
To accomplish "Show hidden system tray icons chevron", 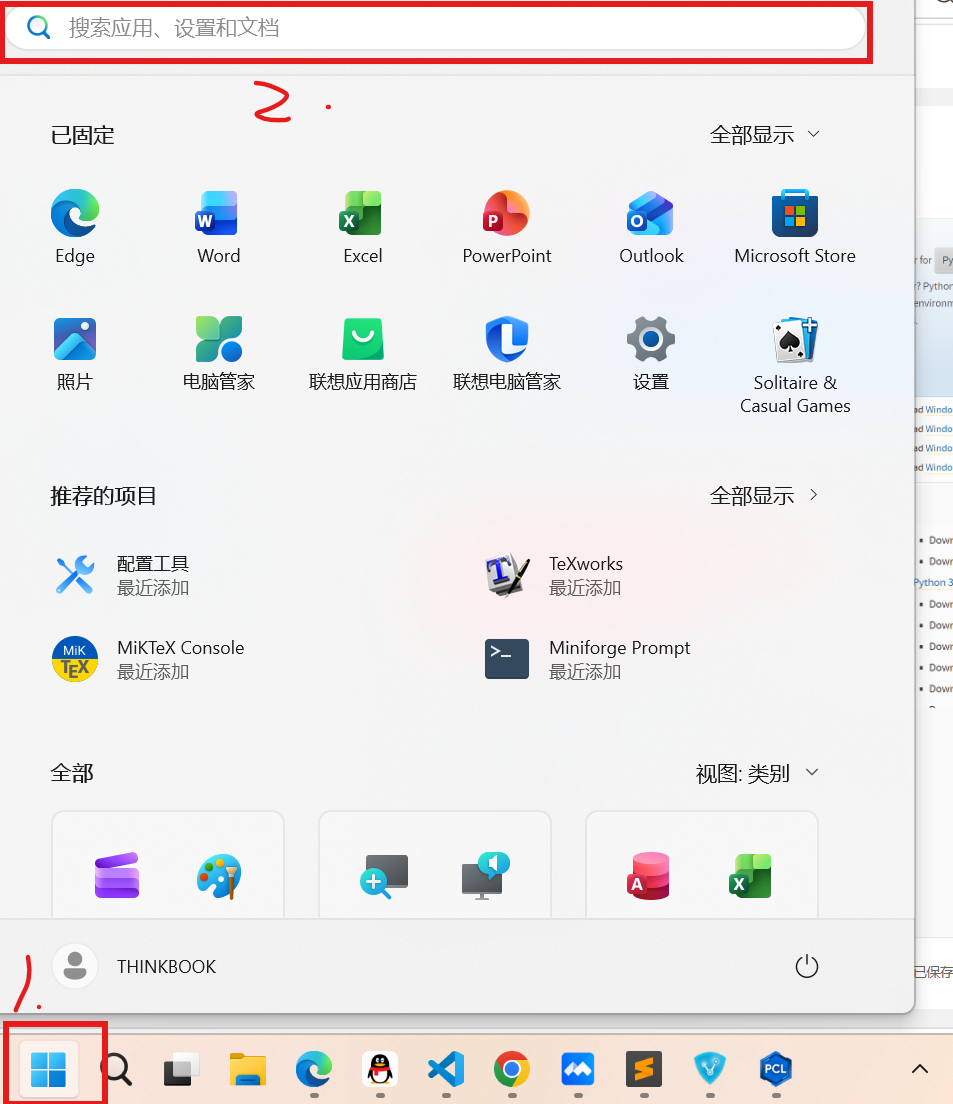I will click(919, 1069).
